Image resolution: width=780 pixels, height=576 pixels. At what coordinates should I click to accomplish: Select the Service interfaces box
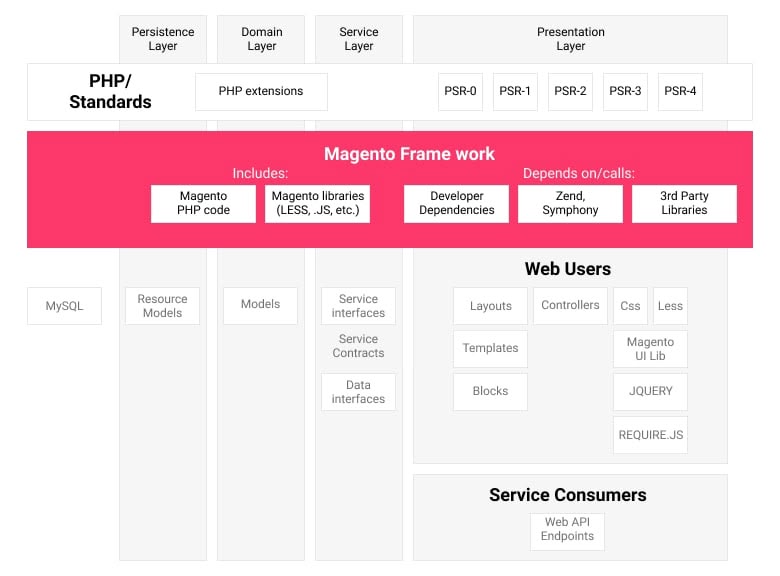[358, 306]
